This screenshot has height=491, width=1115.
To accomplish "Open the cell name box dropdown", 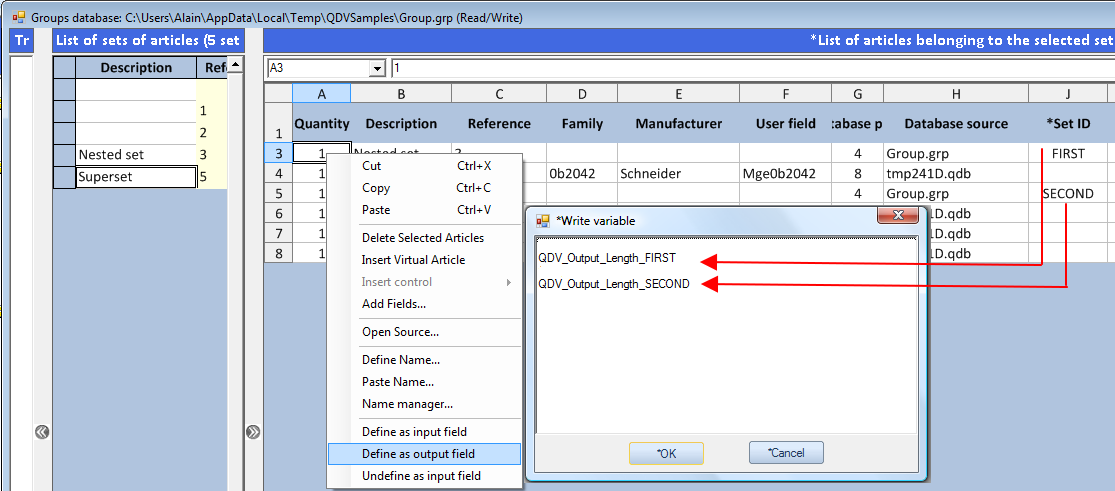I will tap(377, 68).
